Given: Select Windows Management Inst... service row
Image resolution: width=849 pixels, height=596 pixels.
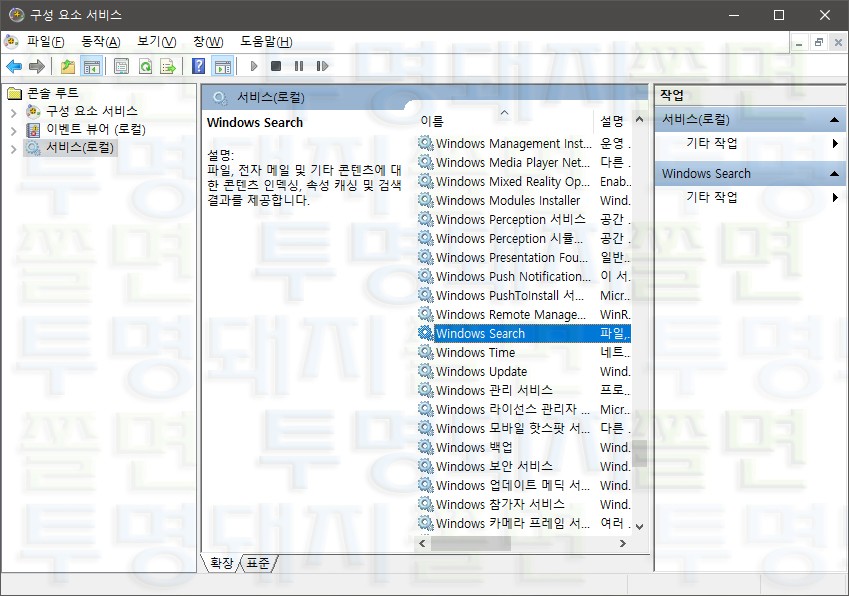Looking at the screenshot, I should point(524,143).
